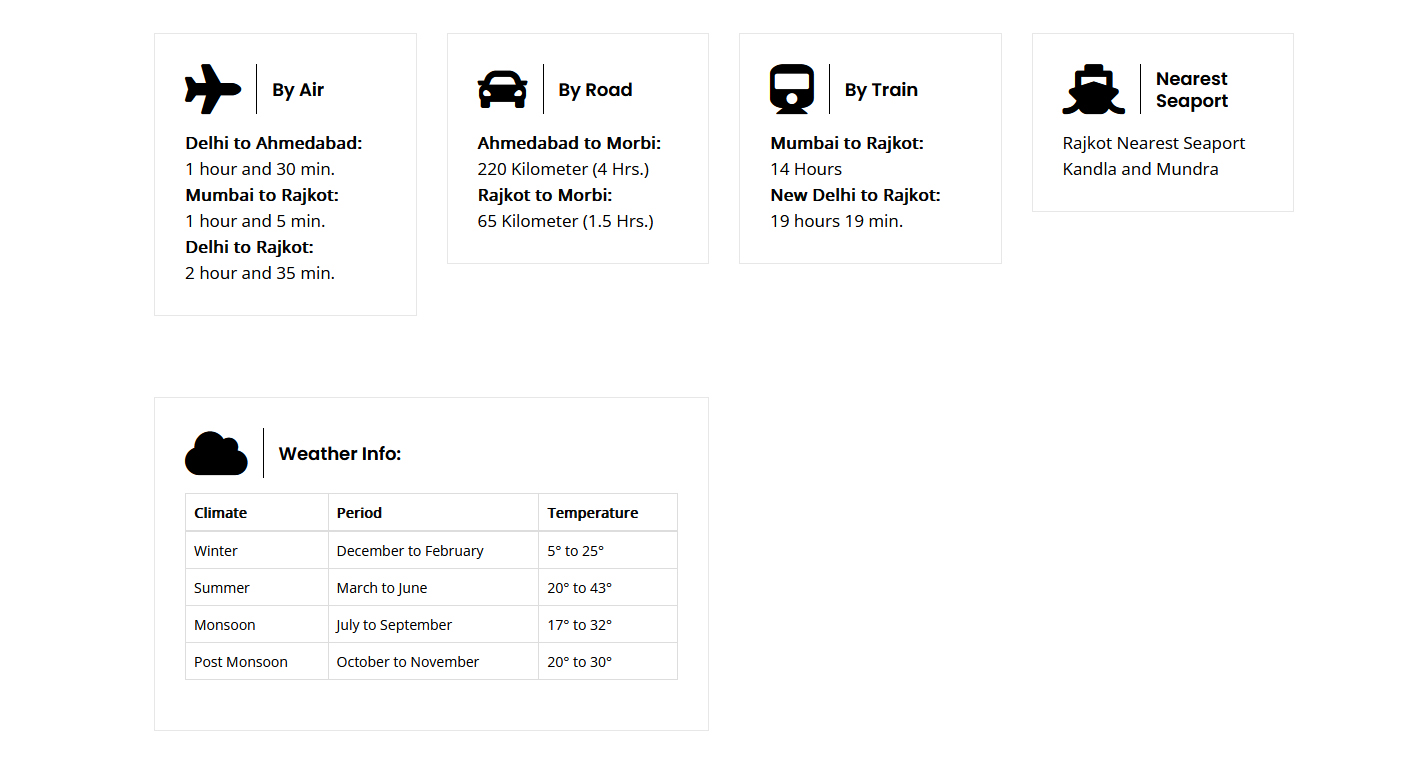Click the Period column header
This screenshot has height=779, width=1413.
[359, 513]
